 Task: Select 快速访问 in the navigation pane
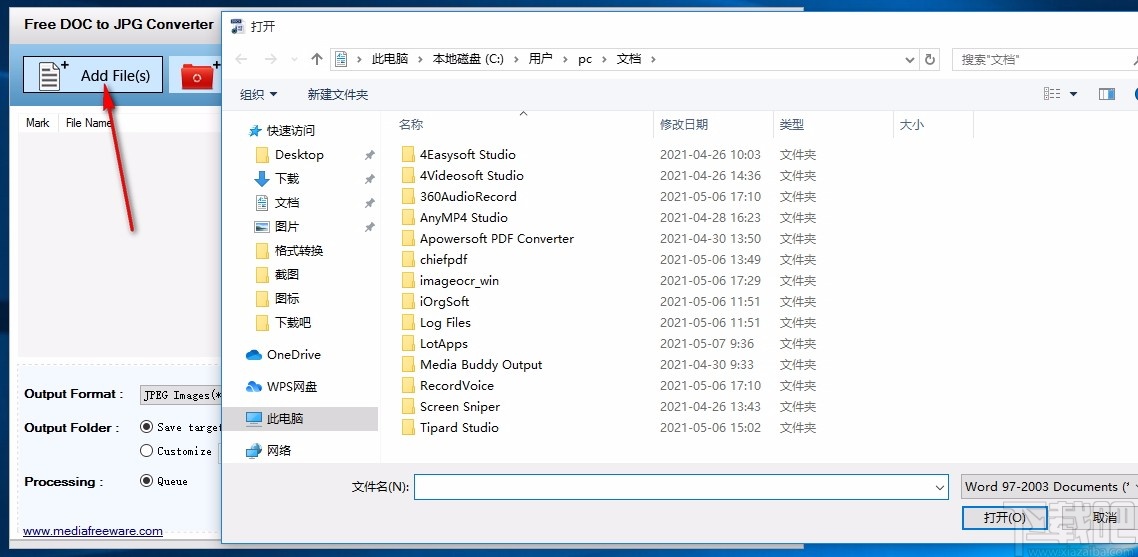coord(291,131)
